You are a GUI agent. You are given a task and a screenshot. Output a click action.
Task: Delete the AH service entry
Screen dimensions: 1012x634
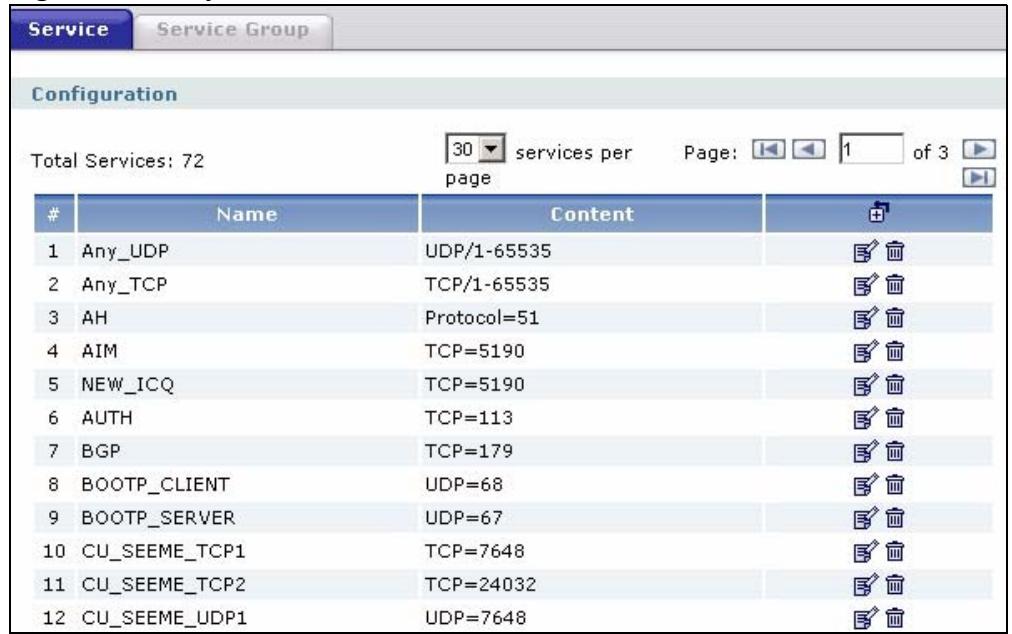tap(895, 318)
